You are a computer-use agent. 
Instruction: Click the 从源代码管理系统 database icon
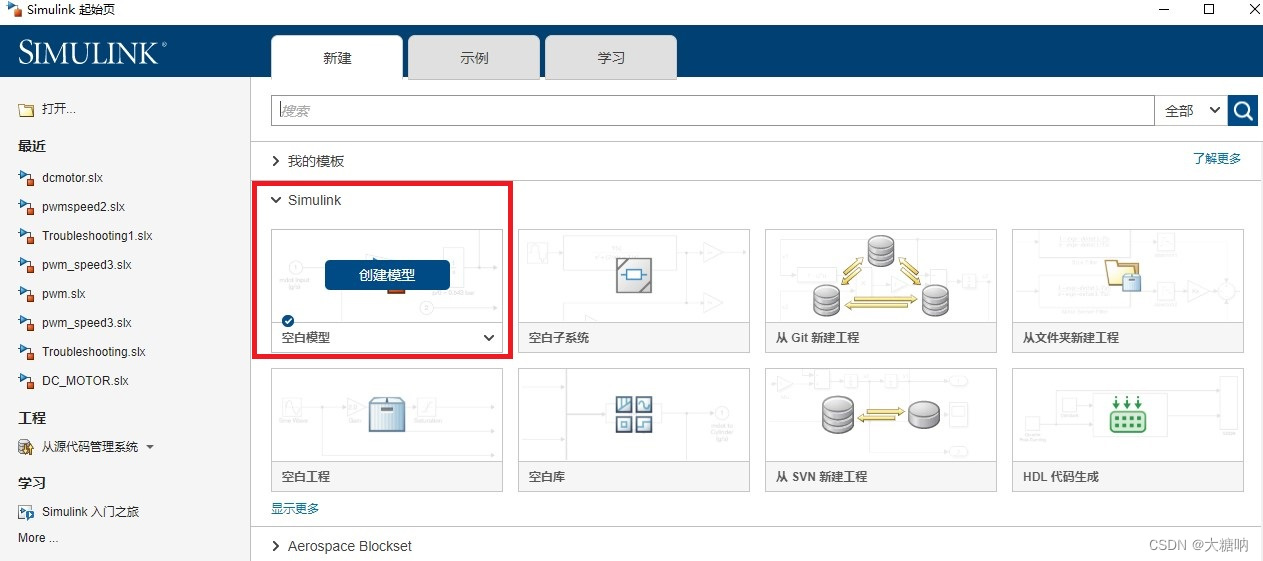(26, 447)
